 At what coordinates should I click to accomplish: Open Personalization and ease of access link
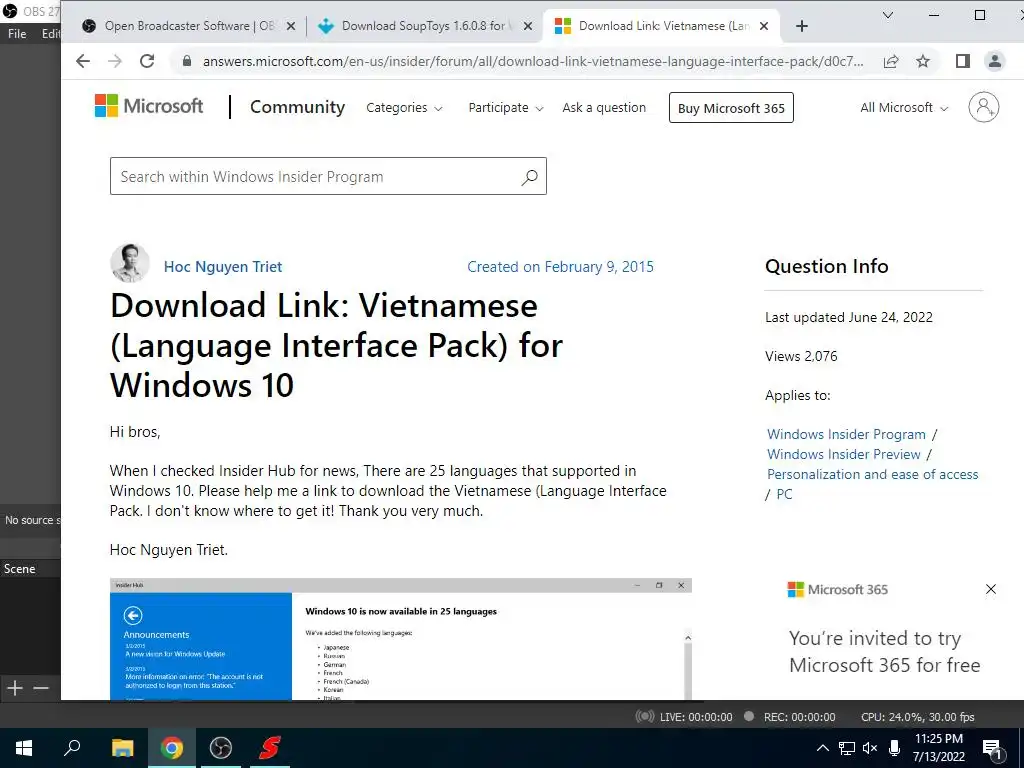(872, 475)
